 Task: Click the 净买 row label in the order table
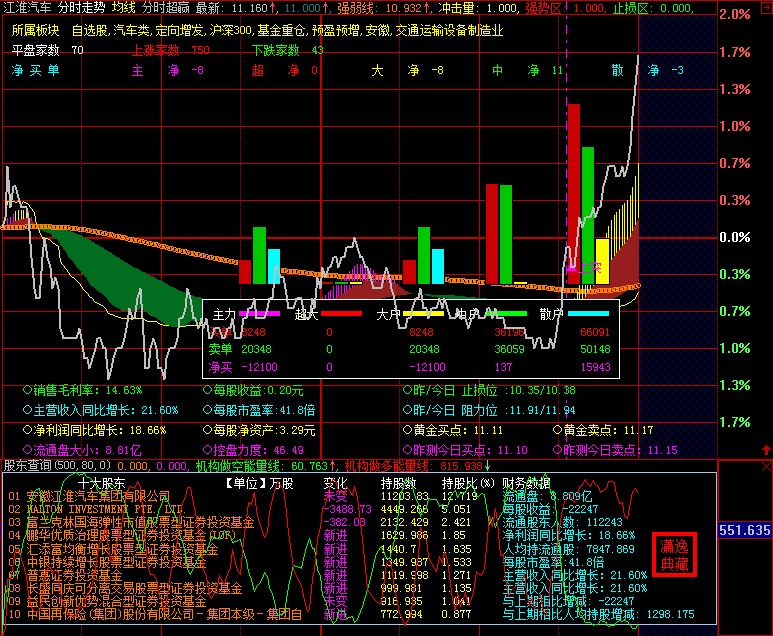220,367
